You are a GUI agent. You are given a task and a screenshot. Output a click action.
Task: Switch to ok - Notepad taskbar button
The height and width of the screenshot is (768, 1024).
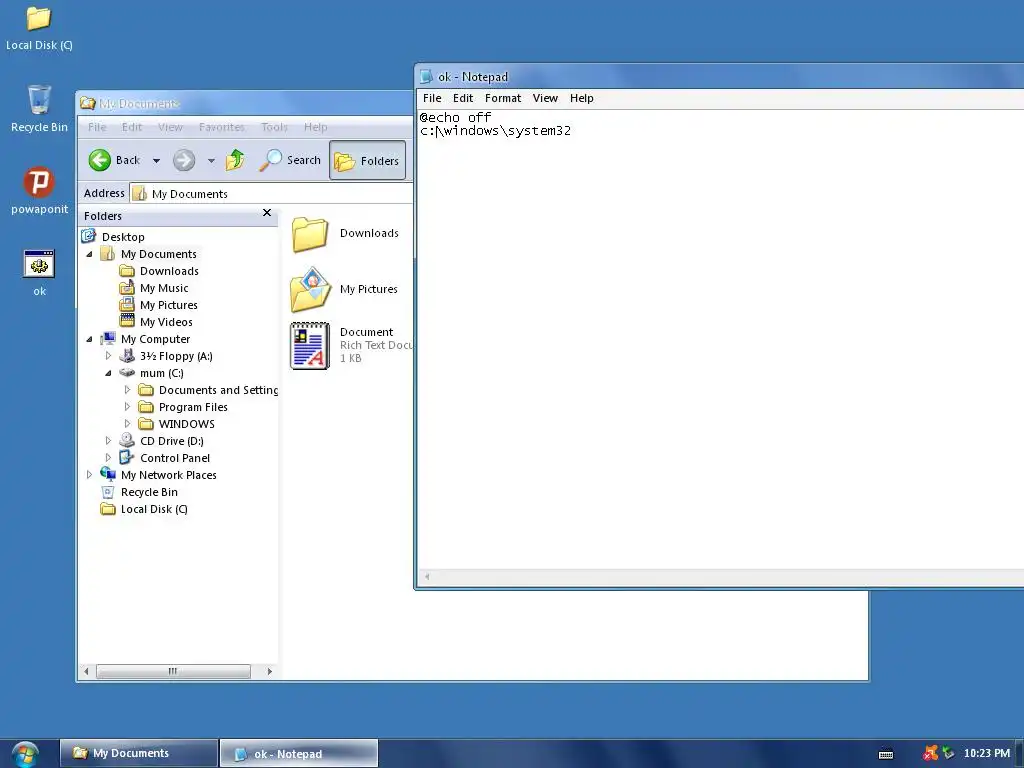pos(298,754)
